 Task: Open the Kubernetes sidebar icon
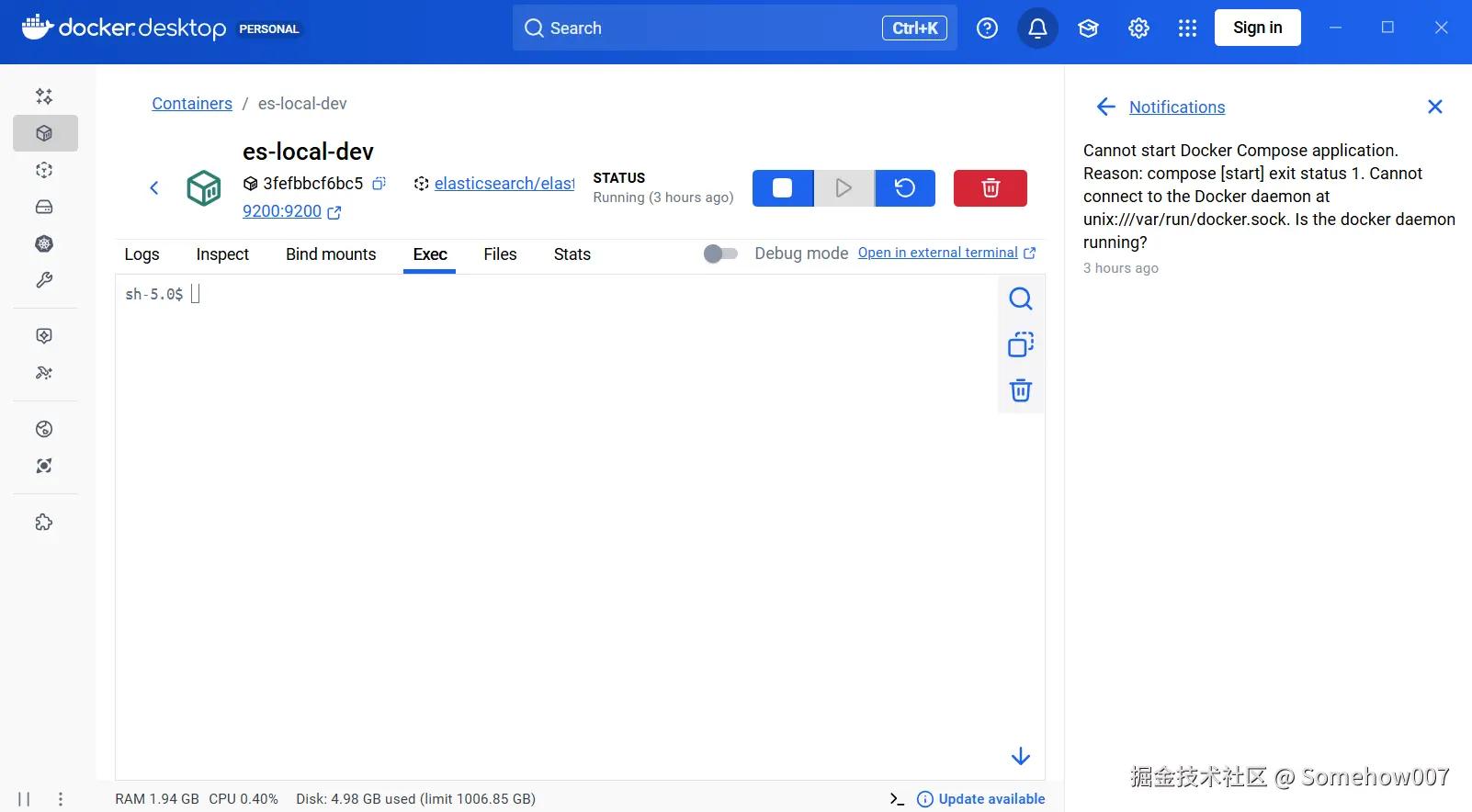point(44,243)
